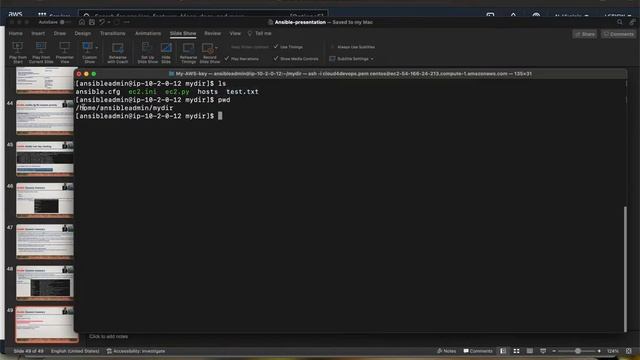Expand Record Slide Show dropdown arrow
This screenshot has height=360, width=640.
(x=216, y=48)
